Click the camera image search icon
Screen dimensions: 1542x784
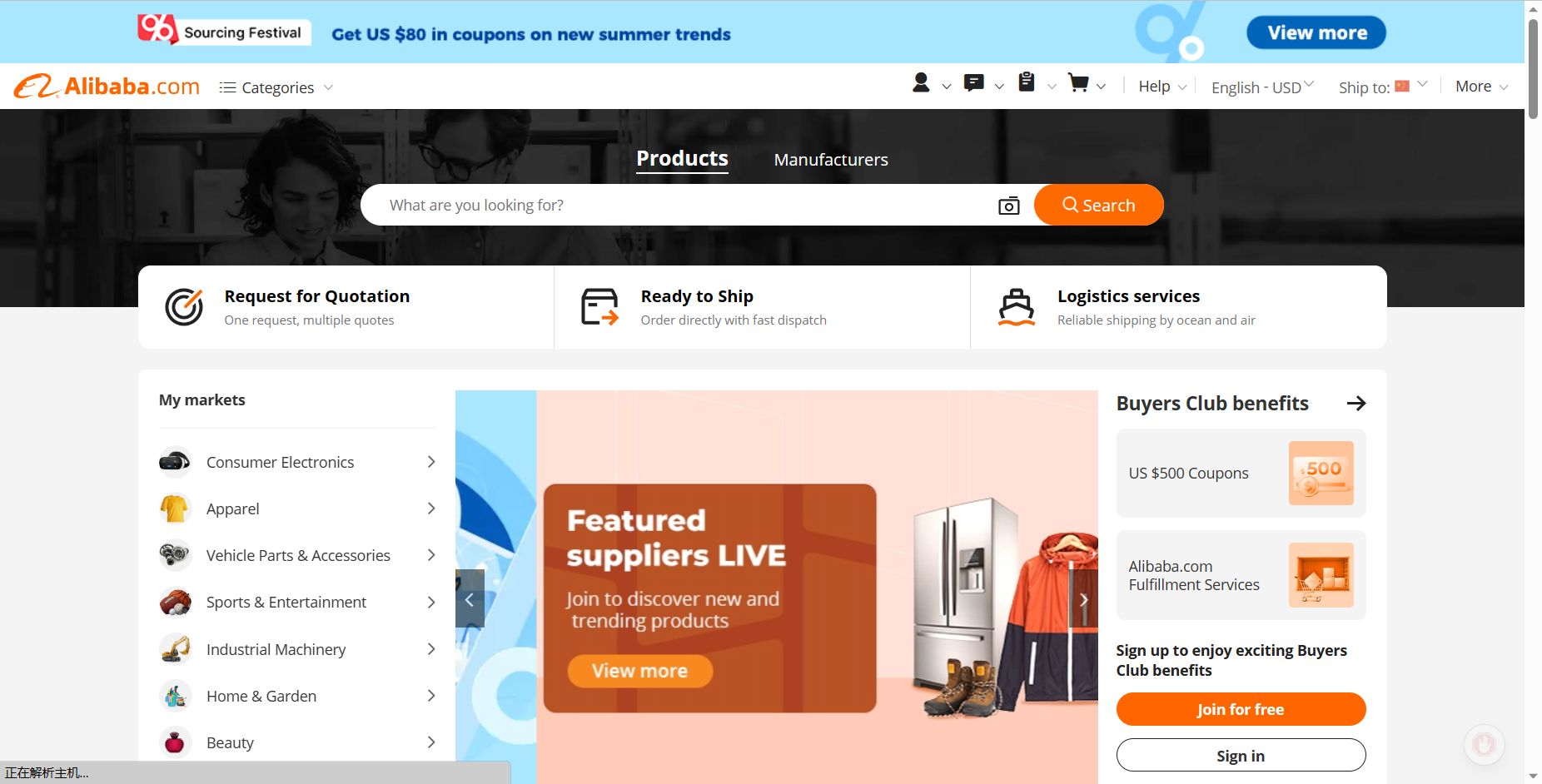[x=1009, y=206]
